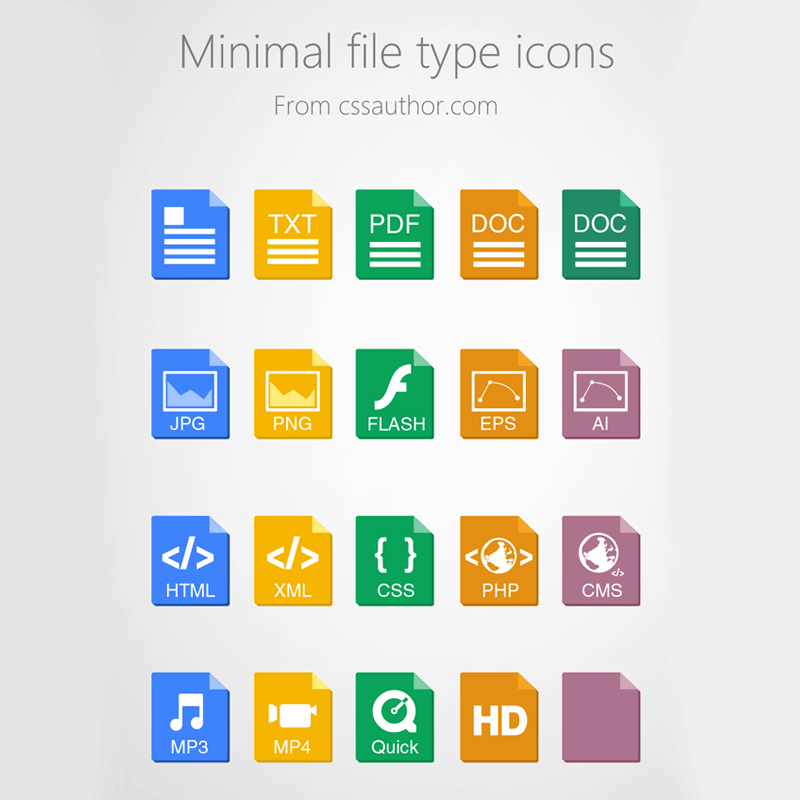Select the TXT file icon
Viewport: 800px width, 800px height.
(293, 235)
